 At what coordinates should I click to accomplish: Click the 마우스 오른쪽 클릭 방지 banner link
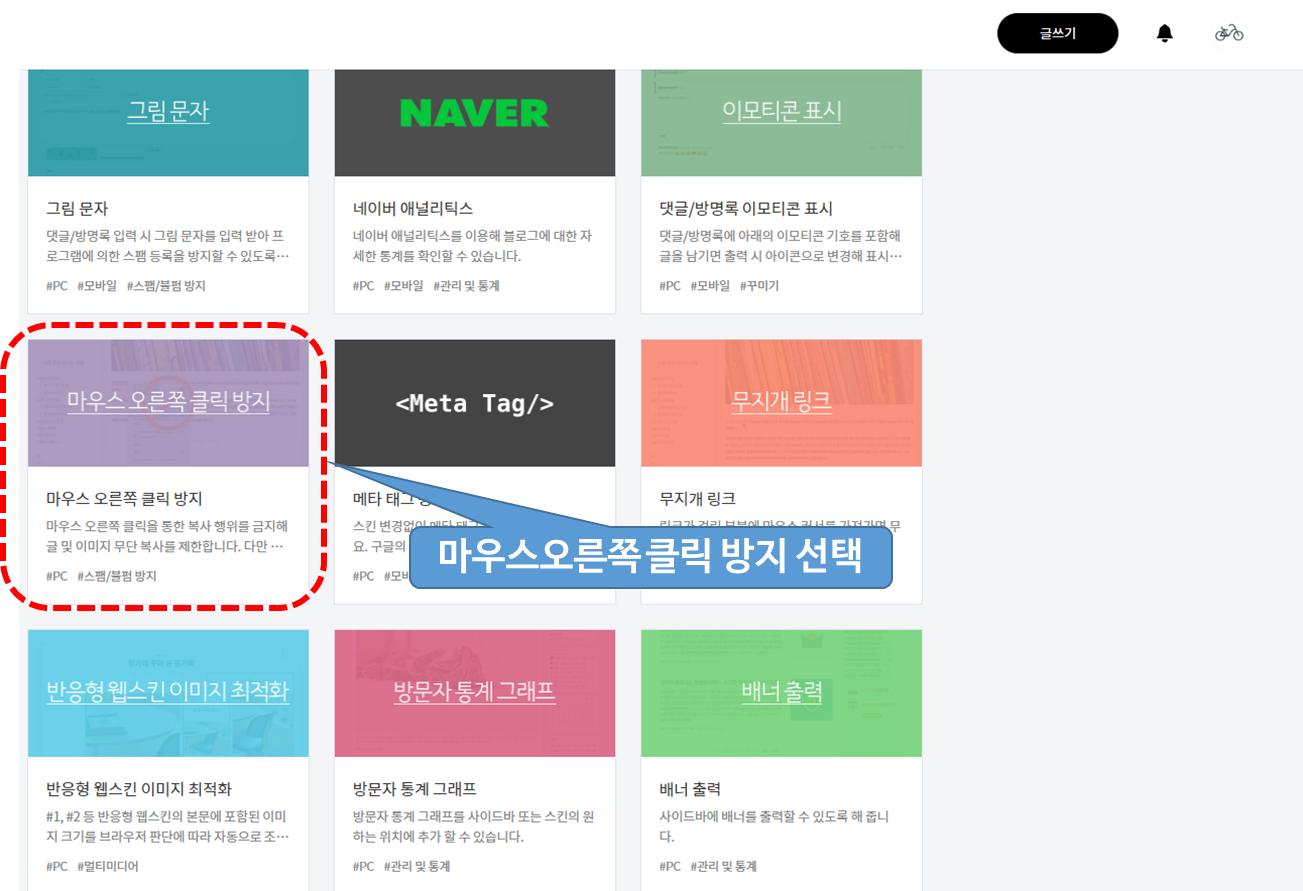[168, 401]
